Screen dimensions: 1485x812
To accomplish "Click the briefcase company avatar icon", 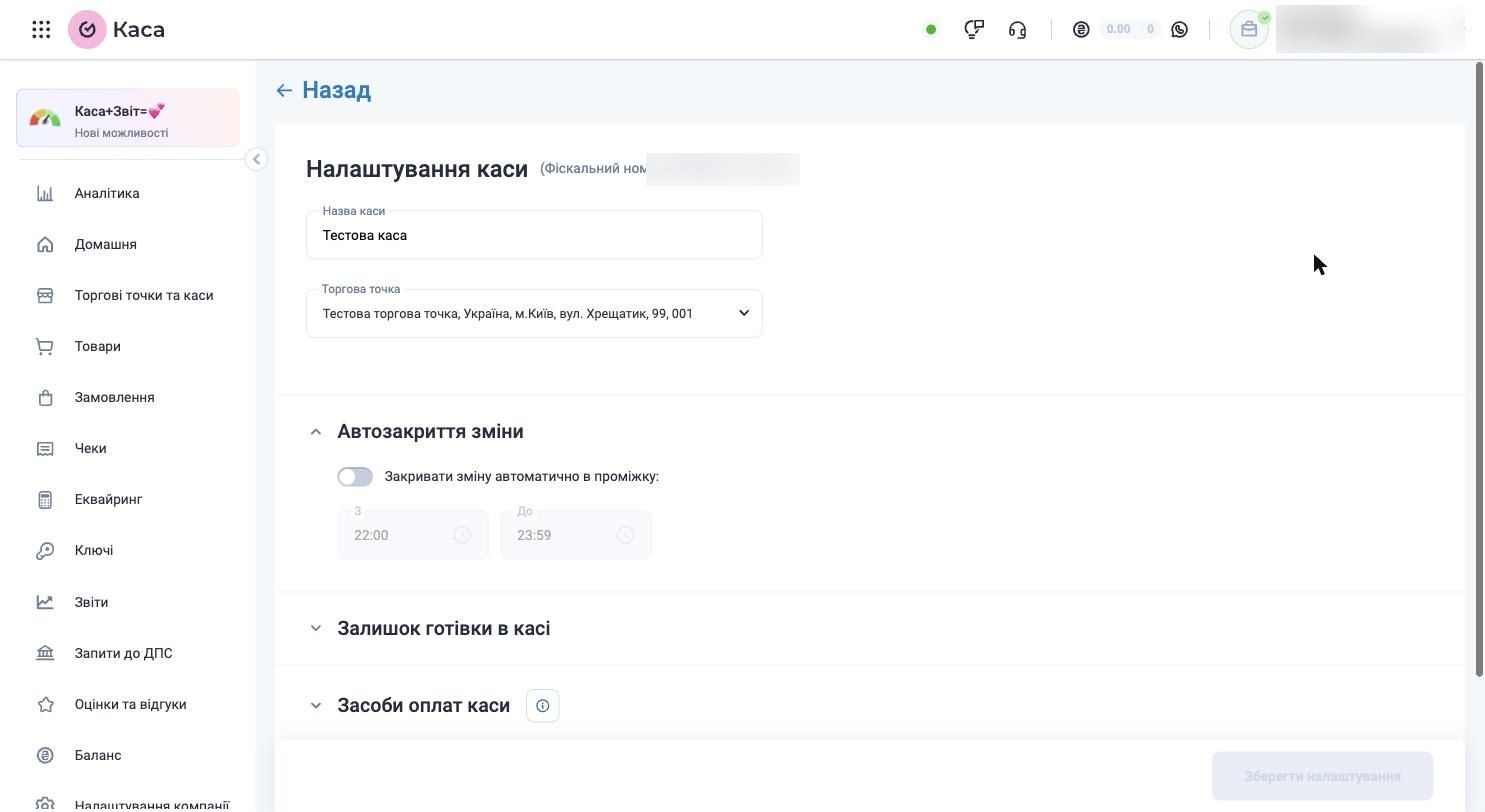I will (1249, 30).
